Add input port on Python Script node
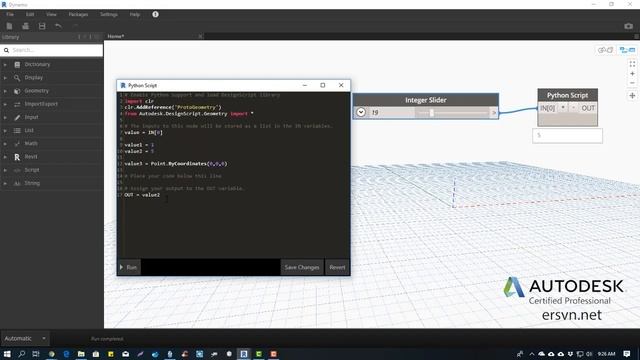 tap(563, 108)
